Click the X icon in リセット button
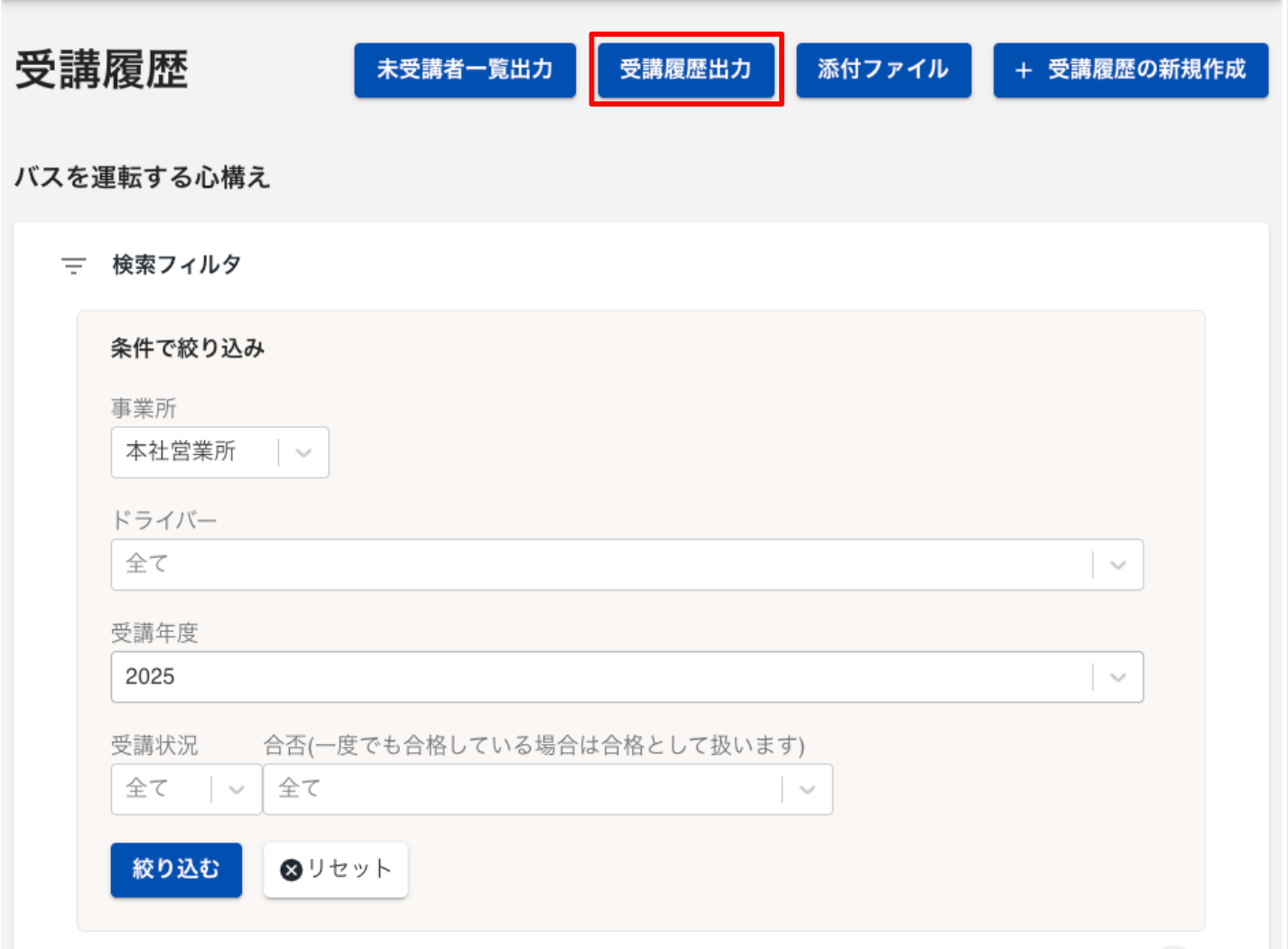This screenshot has height=949, width=1288. click(x=291, y=870)
